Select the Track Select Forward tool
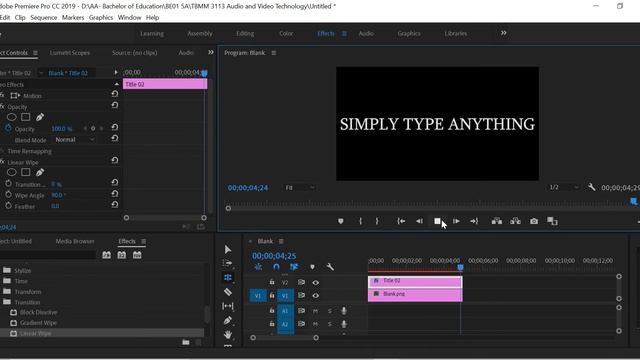The width and height of the screenshot is (640, 360). pos(228,263)
